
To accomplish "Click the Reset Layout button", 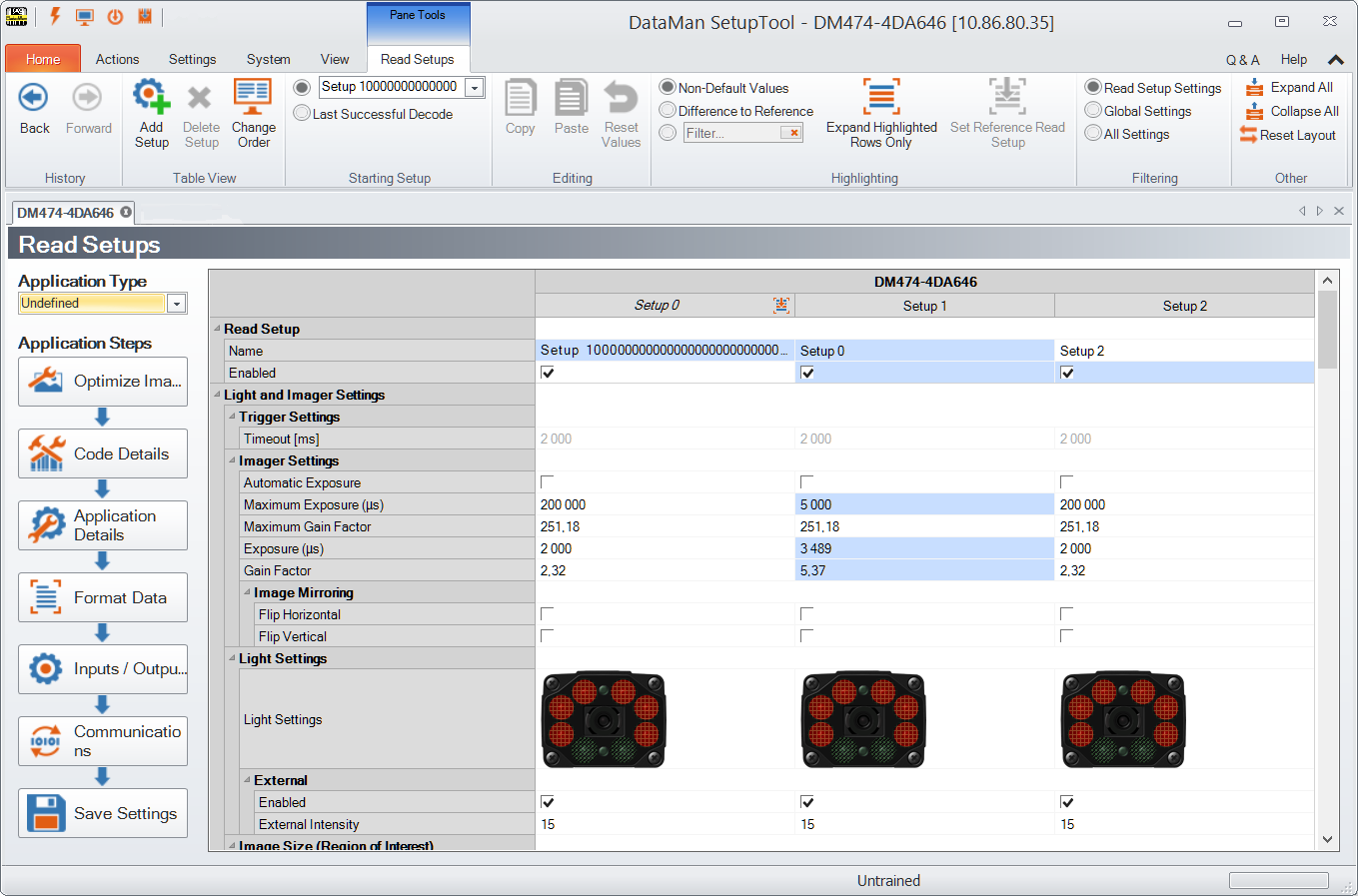I will pos(1288,135).
